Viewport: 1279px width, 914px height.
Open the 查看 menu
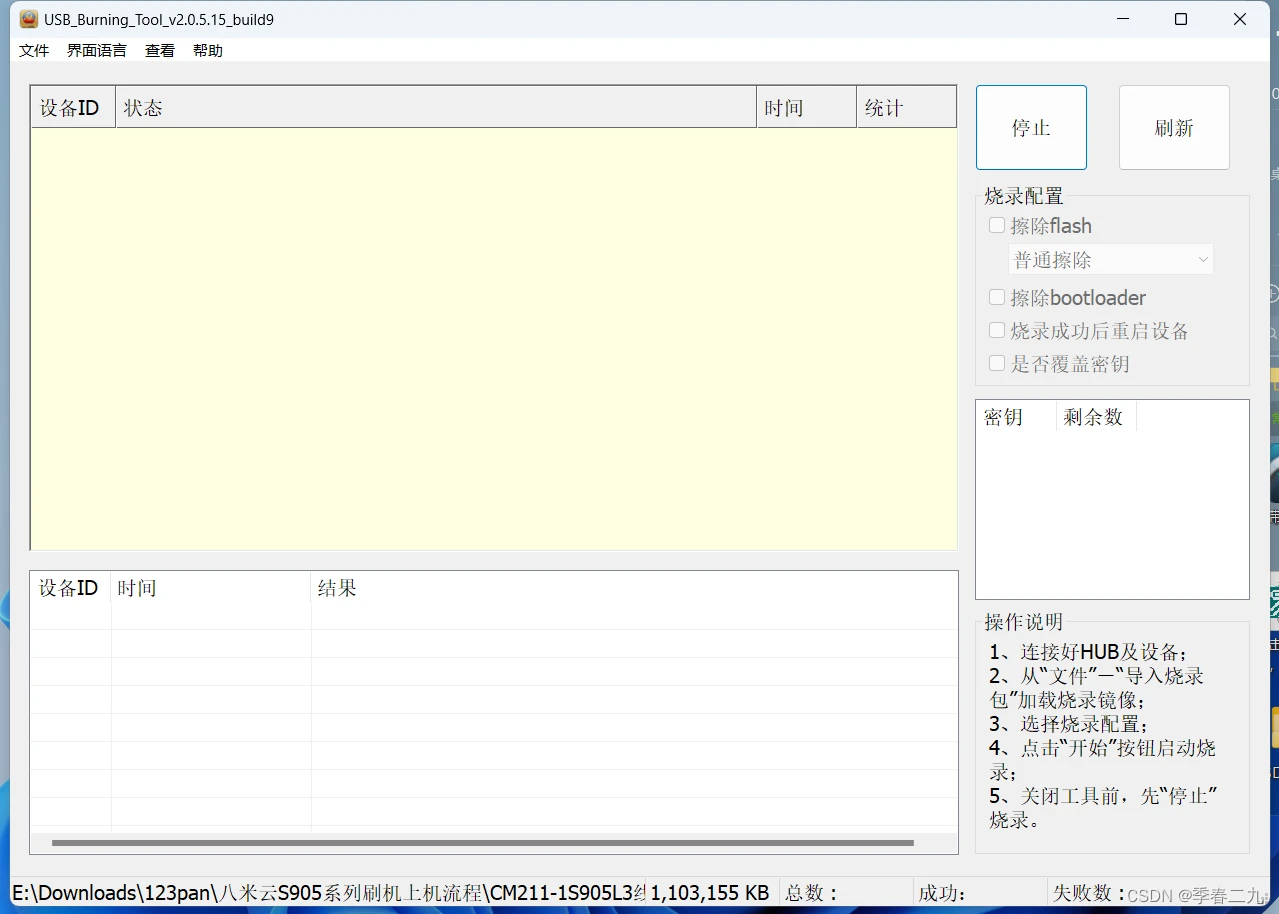160,50
